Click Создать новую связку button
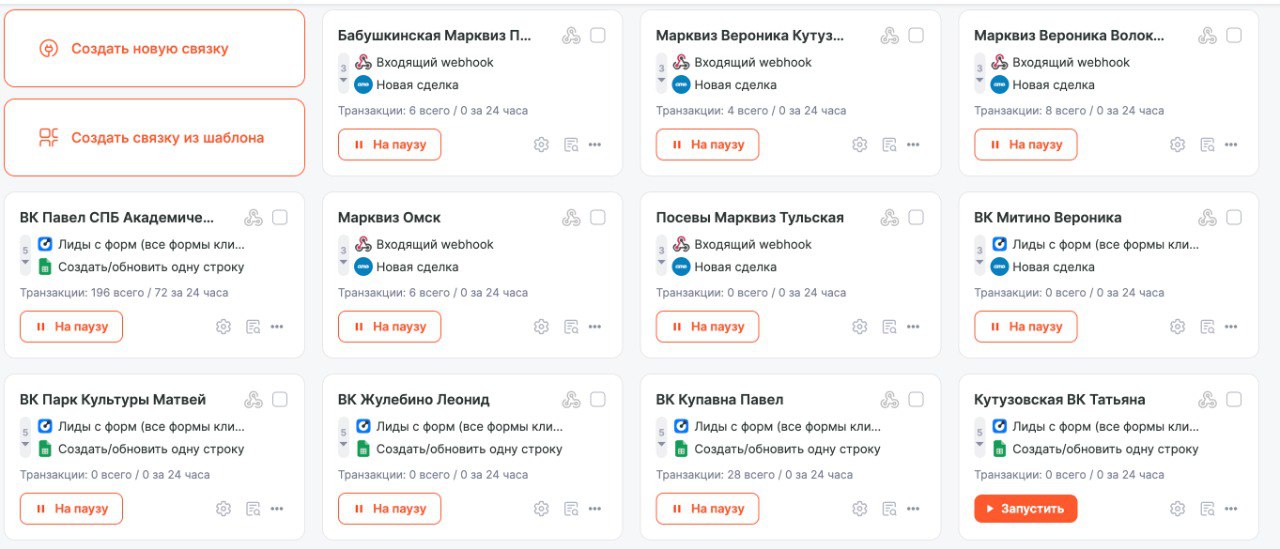 coord(154,48)
